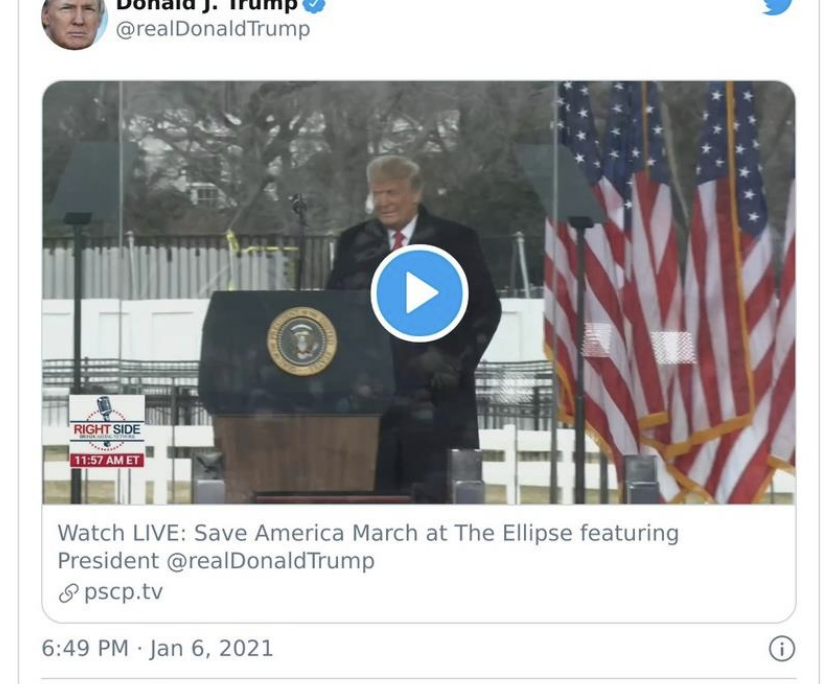
Task: Click the Jan 6, 2021 date
Action: pos(212,648)
